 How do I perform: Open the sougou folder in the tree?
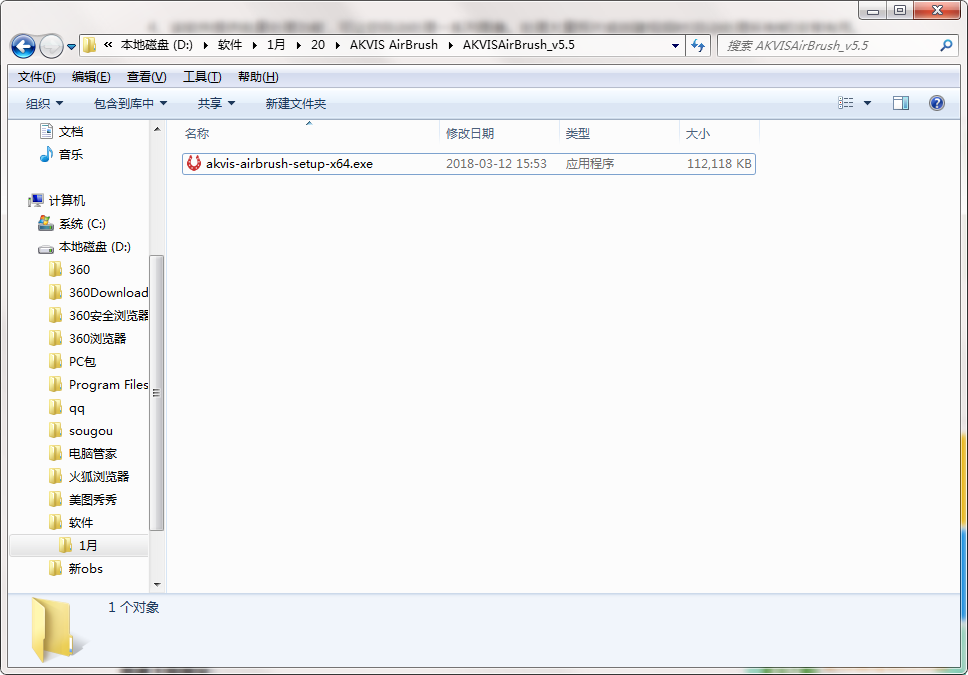pyautogui.click(x=80, y=430)
